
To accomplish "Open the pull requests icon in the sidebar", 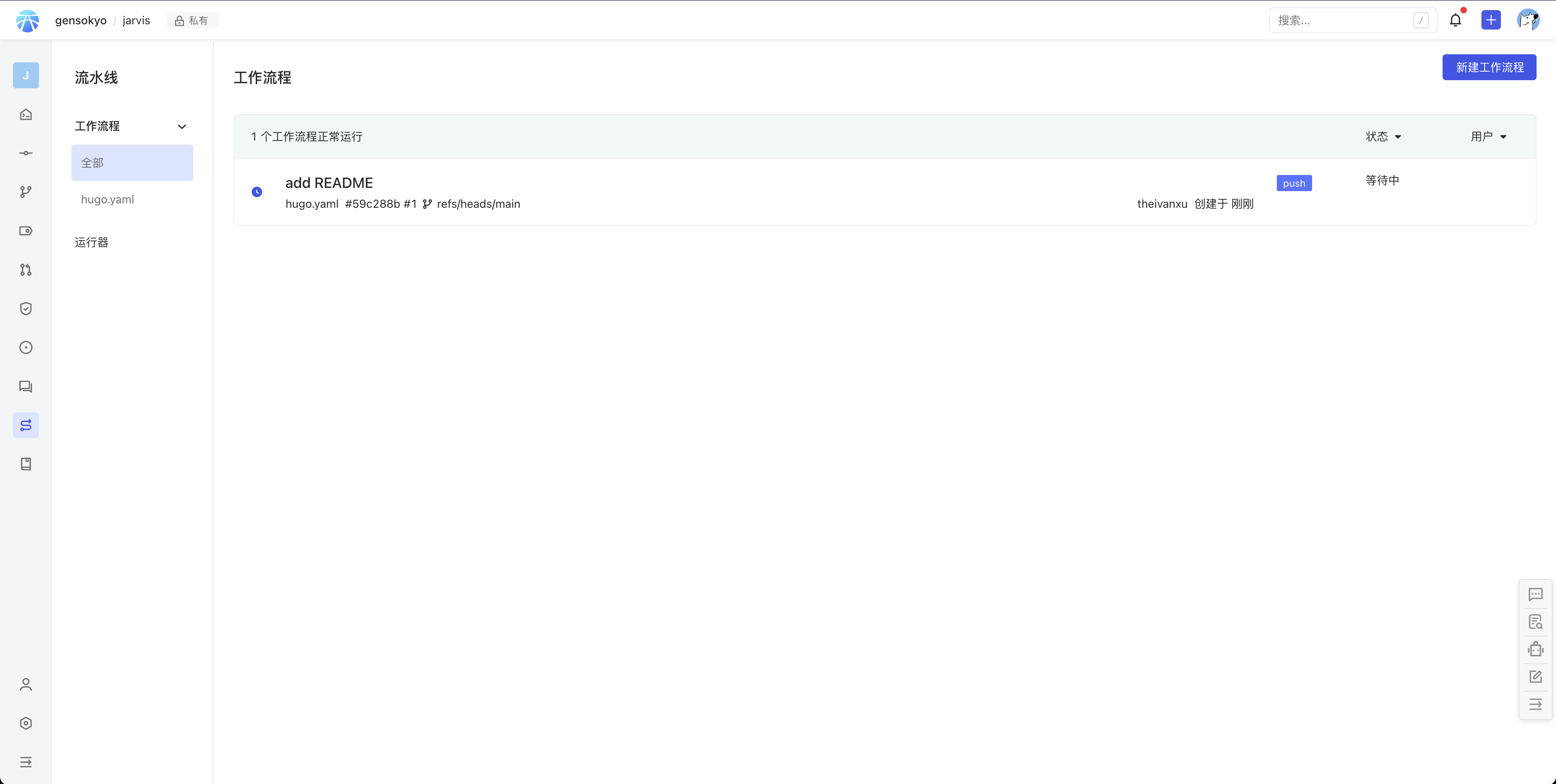I will [26, 270].
